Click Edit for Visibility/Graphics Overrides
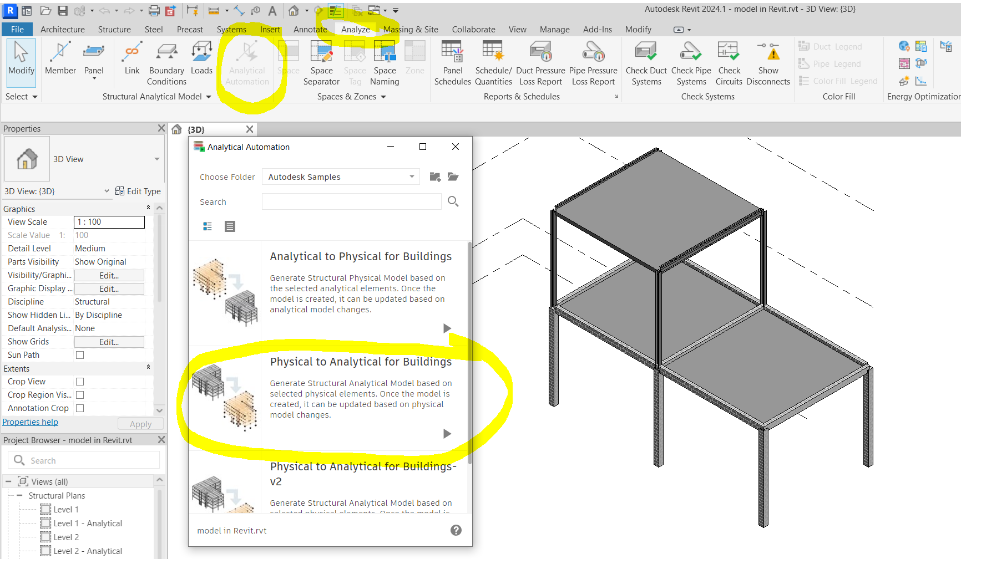Image resolution: width=997 pixels, height=582 pixels. pos(109,275)
